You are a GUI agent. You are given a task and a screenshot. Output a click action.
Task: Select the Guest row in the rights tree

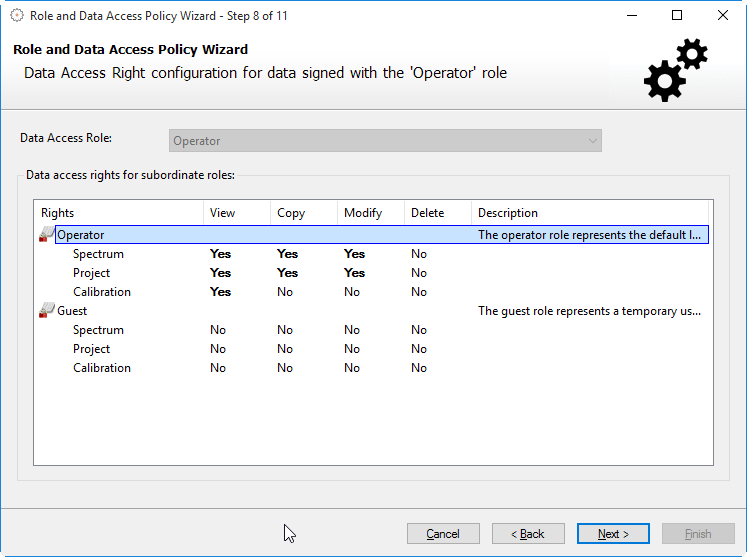[72, 311]
